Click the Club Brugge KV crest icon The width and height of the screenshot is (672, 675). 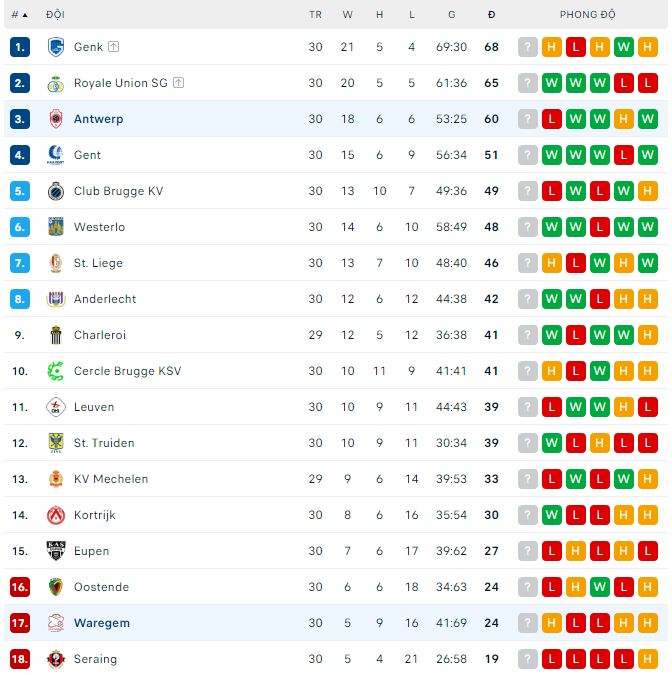(56, 191)
